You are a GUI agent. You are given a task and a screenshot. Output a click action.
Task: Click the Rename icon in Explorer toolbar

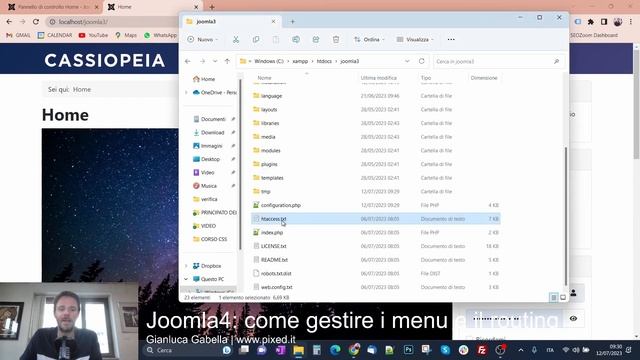[x=296, y=40]
